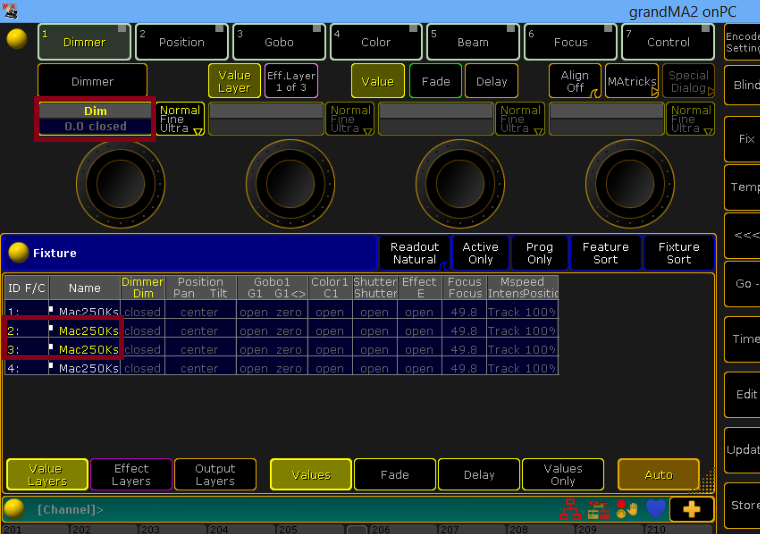Click the Dimmer Dim column header
Image resolution: width=760 pixels, height=534 pixels.
(x=142, y=287)
